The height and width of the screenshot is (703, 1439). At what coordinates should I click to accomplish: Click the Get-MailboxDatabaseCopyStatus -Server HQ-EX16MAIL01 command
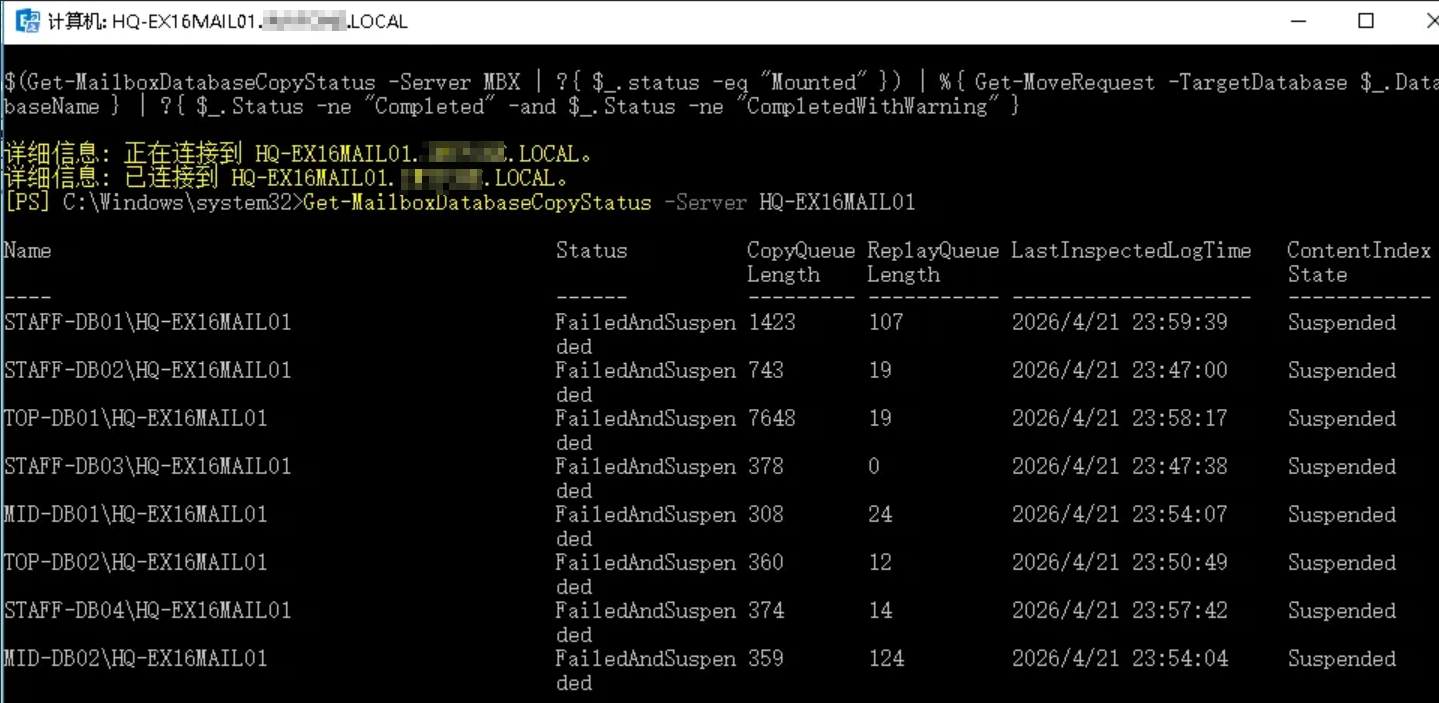609,203
